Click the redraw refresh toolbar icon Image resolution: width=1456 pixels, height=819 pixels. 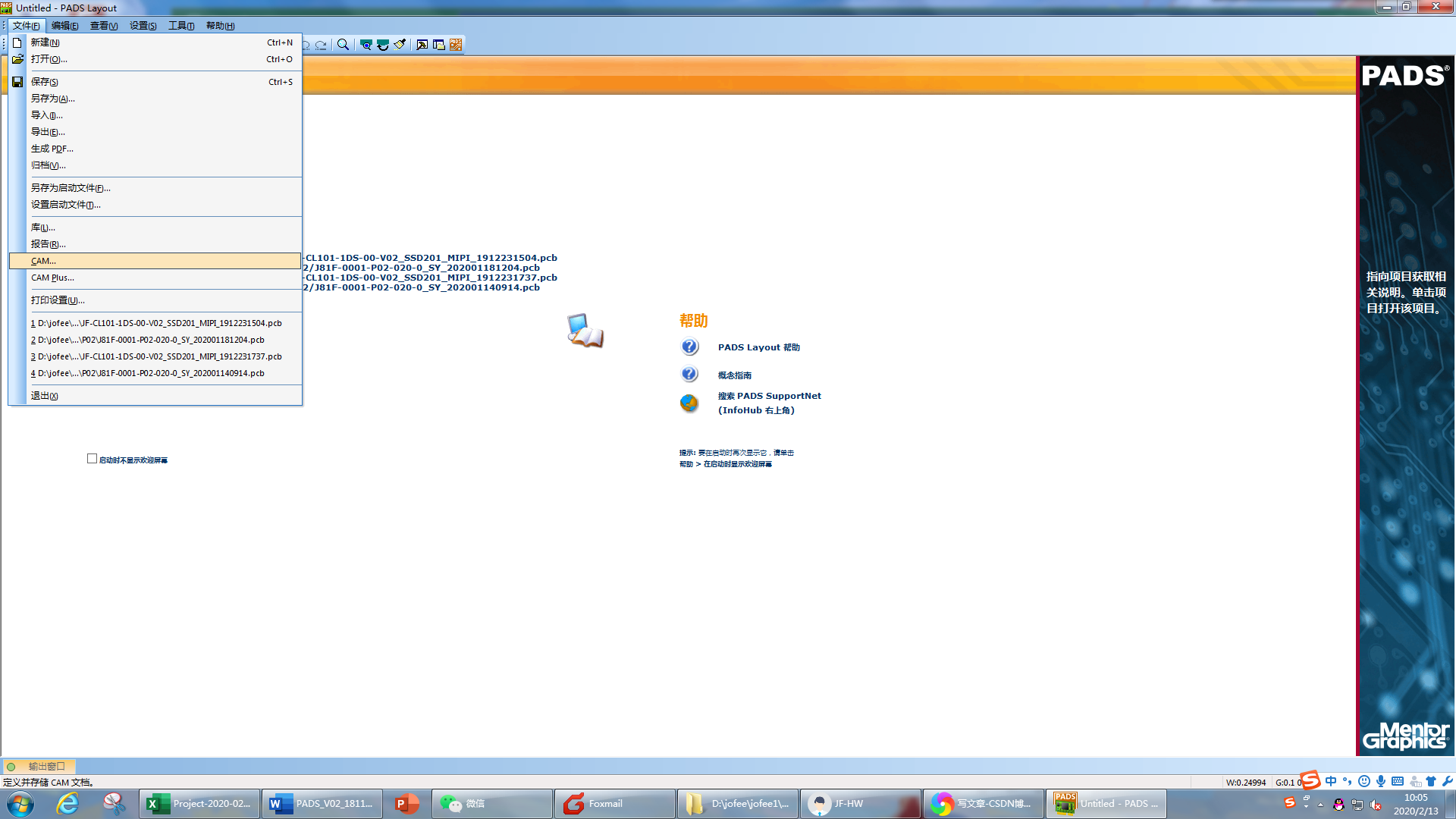pos(383,45)
